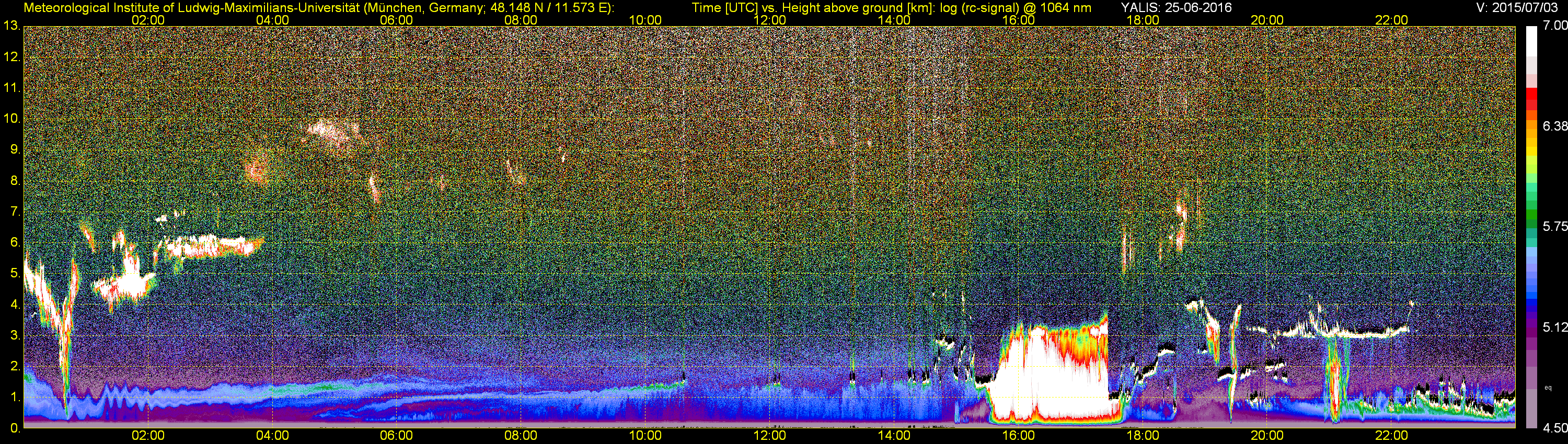The width and height of the screenshot is (1568, 444).
Task: Click the 06:00 label on the bottom time axis
Action: pos(396,436)
